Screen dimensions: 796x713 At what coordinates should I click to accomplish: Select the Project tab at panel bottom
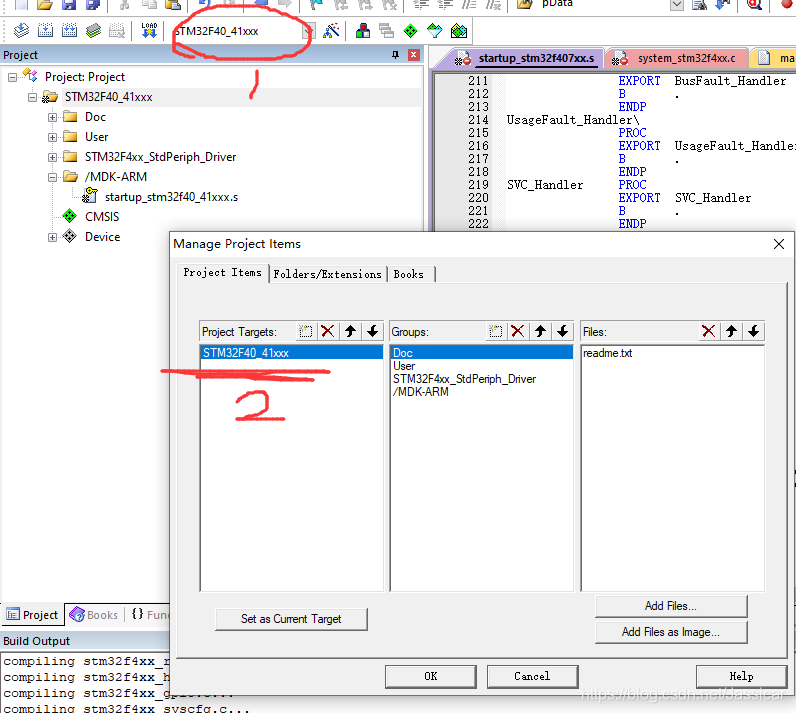(x=32, y=615)
